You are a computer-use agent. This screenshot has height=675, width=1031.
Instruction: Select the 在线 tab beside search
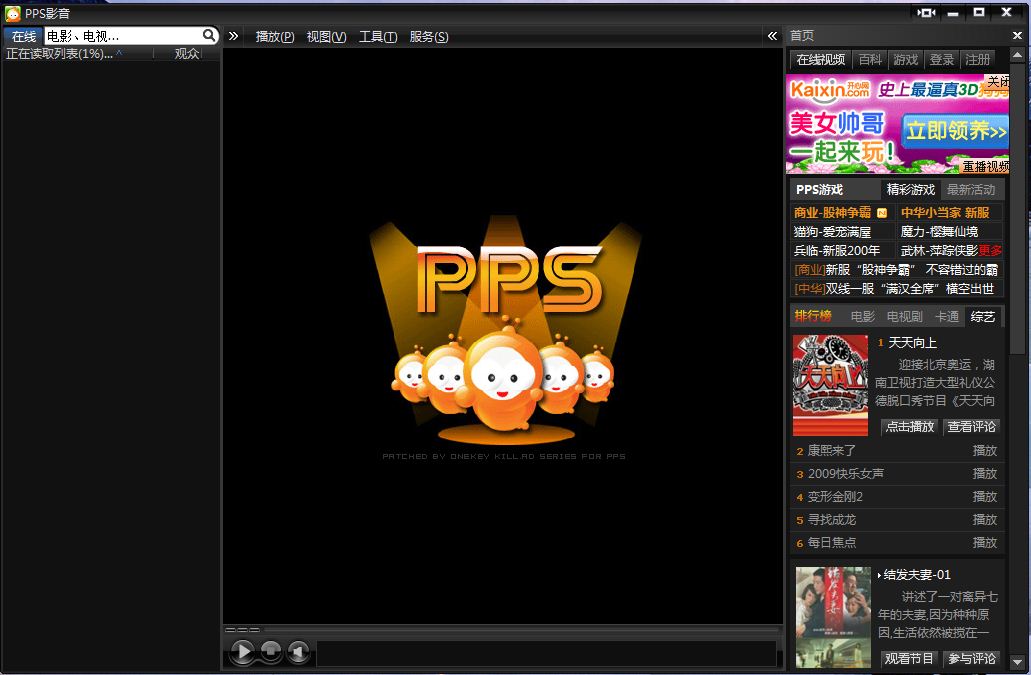(x=24, y=36)
